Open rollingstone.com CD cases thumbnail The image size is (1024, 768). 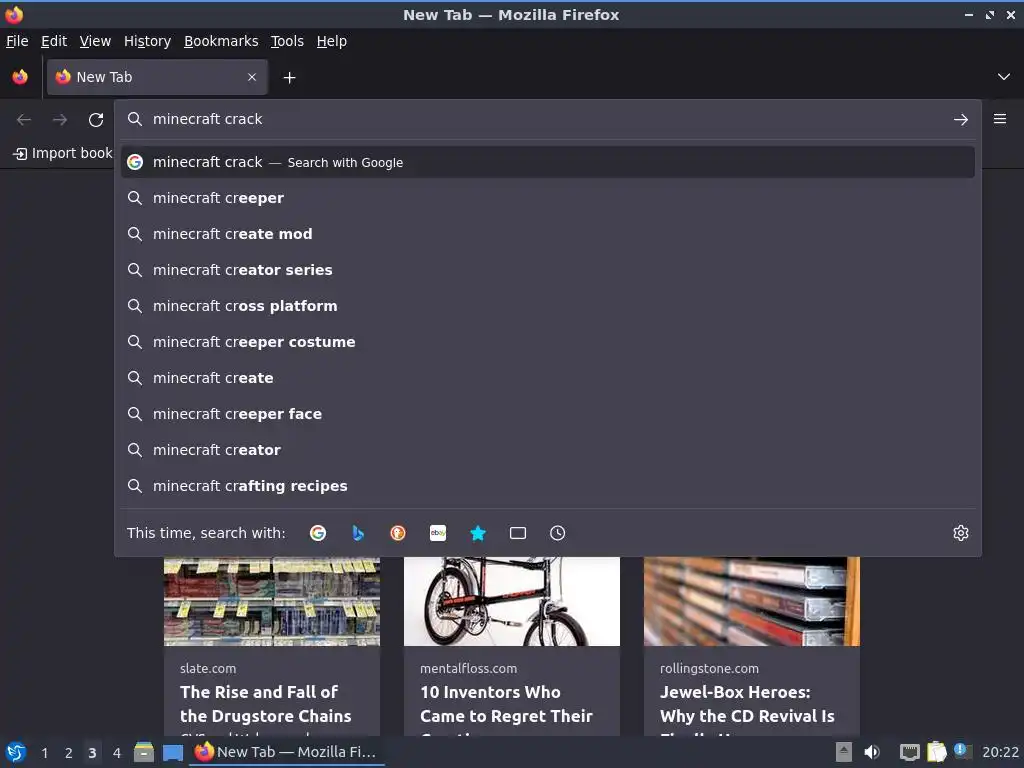coord(752,601)
